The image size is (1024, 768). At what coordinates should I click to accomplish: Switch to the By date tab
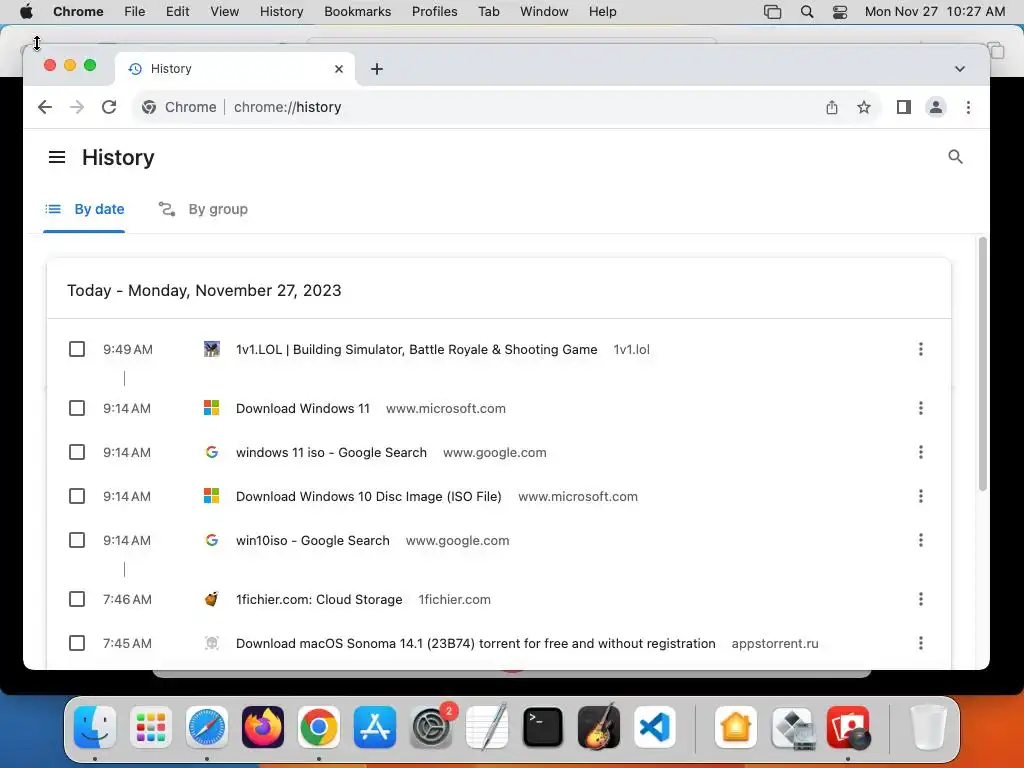84,210
